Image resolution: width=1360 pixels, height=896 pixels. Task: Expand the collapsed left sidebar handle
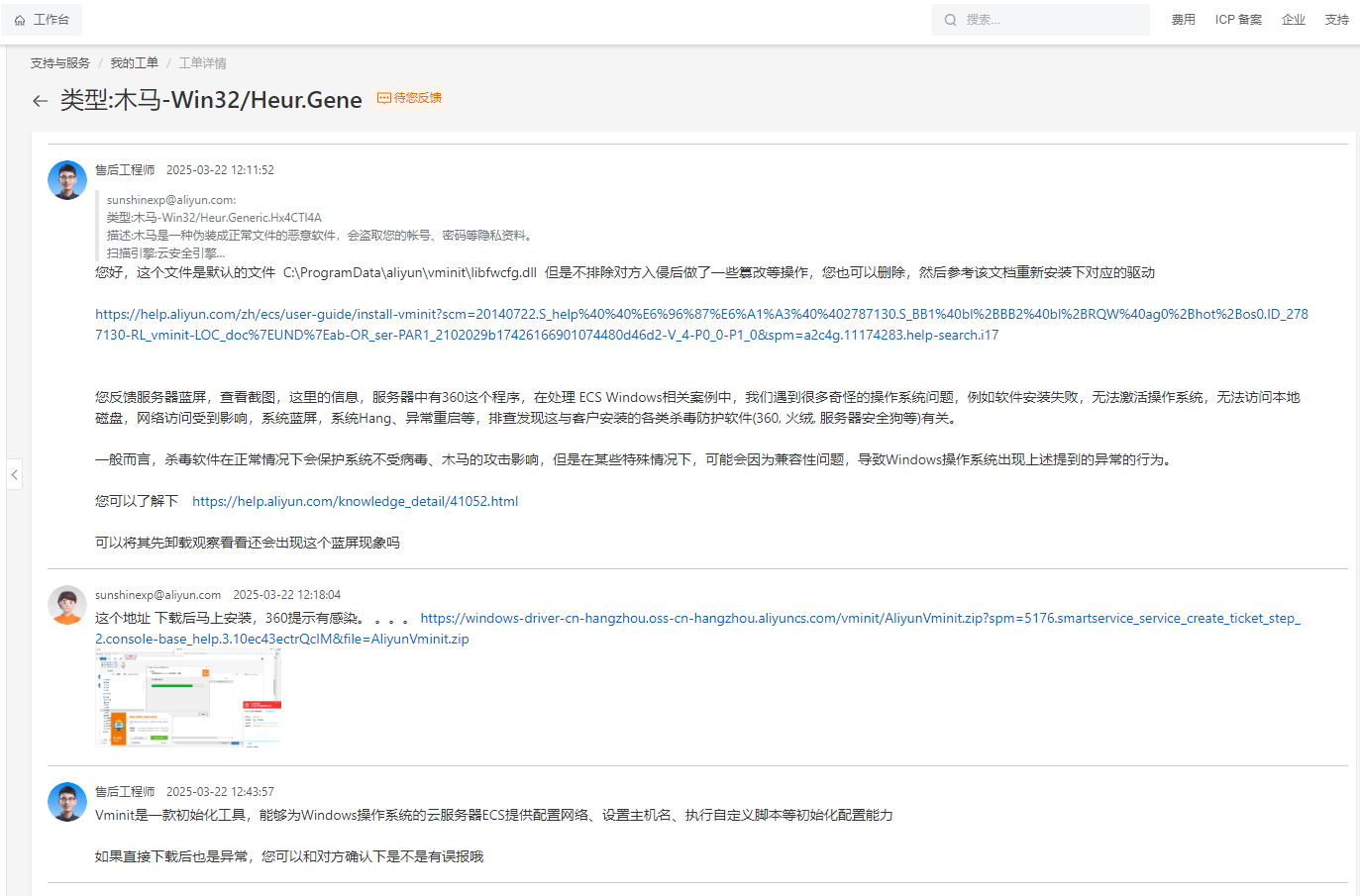14,475
